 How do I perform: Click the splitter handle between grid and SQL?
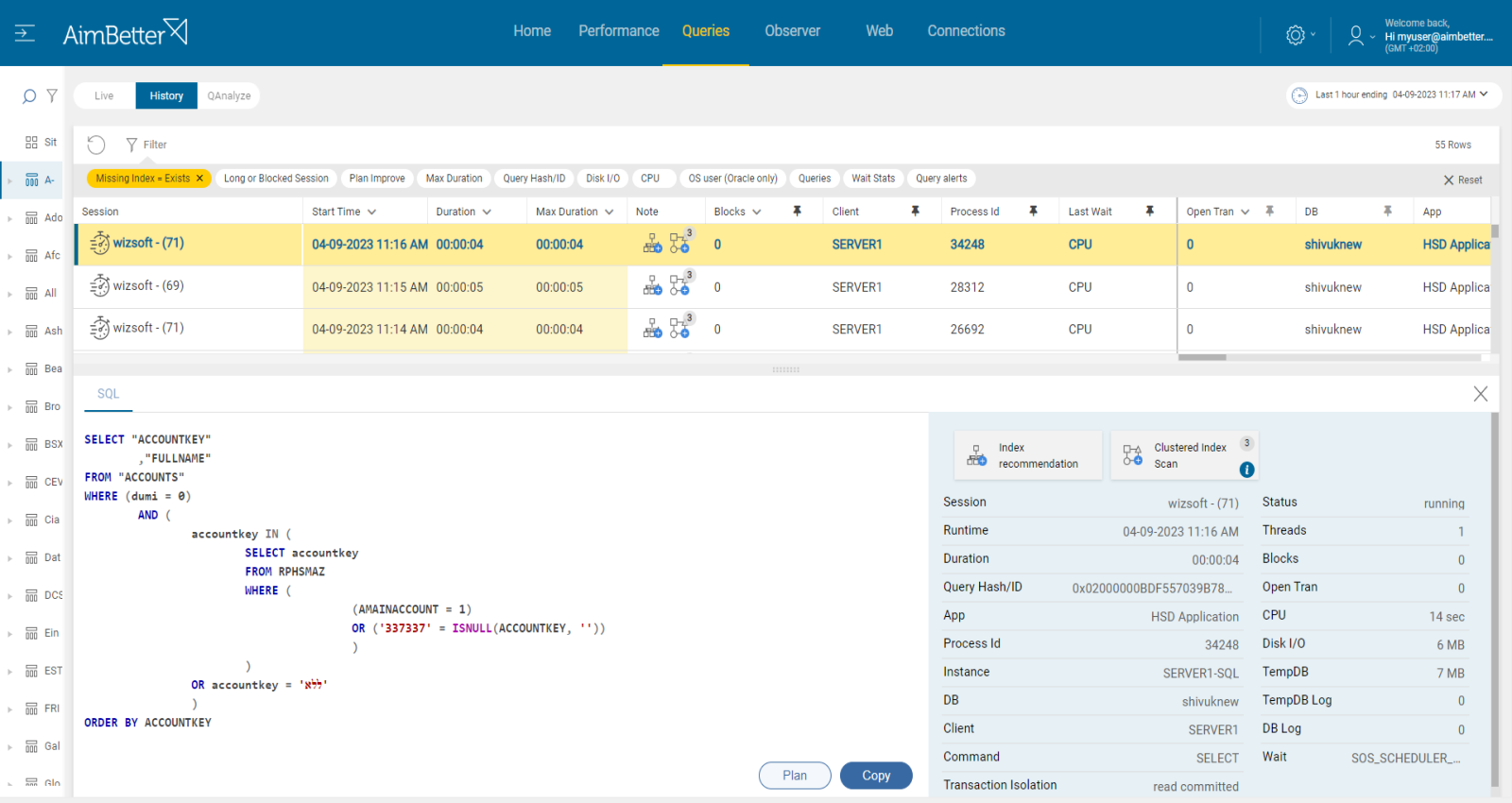[786, 369]
